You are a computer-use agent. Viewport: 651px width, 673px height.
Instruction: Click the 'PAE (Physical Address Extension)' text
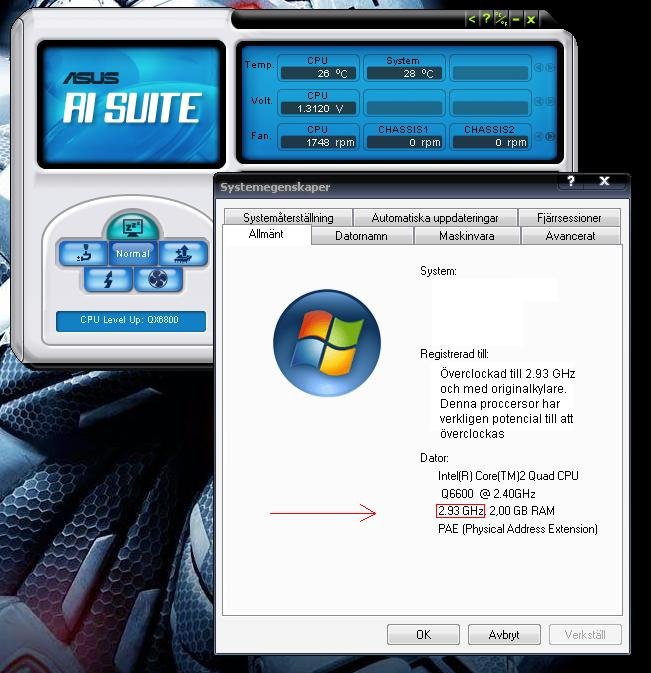pos(518,529)
